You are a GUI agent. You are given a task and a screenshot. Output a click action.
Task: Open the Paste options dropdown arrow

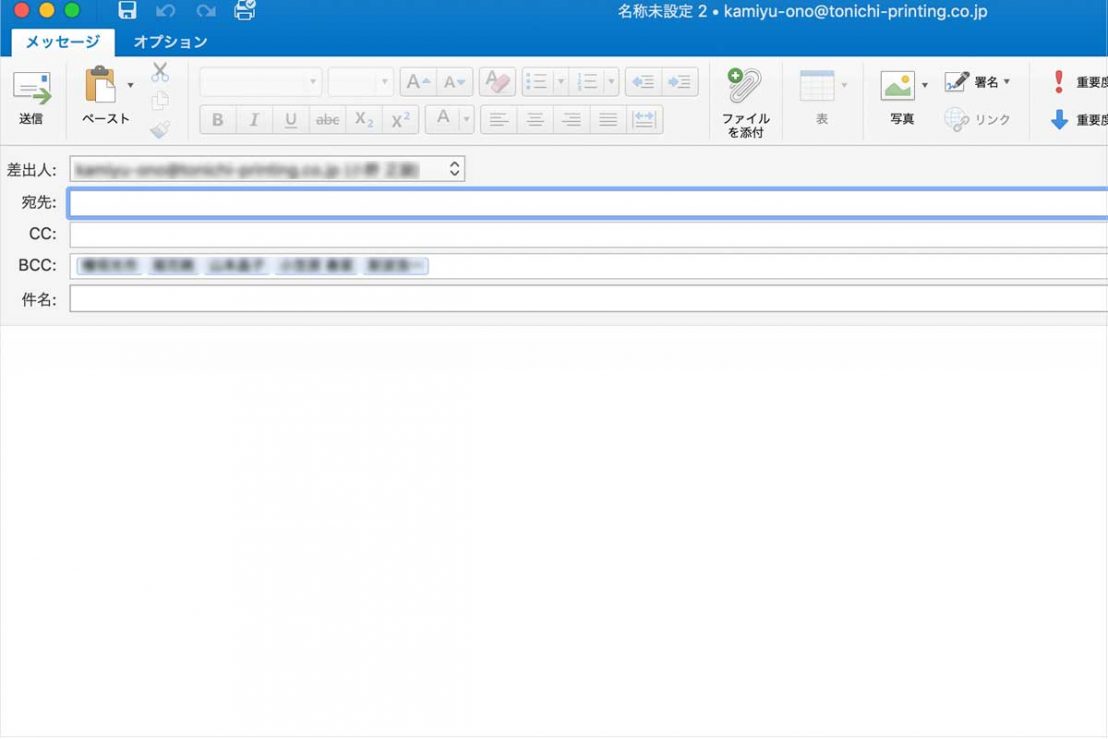tap(130, 86)
